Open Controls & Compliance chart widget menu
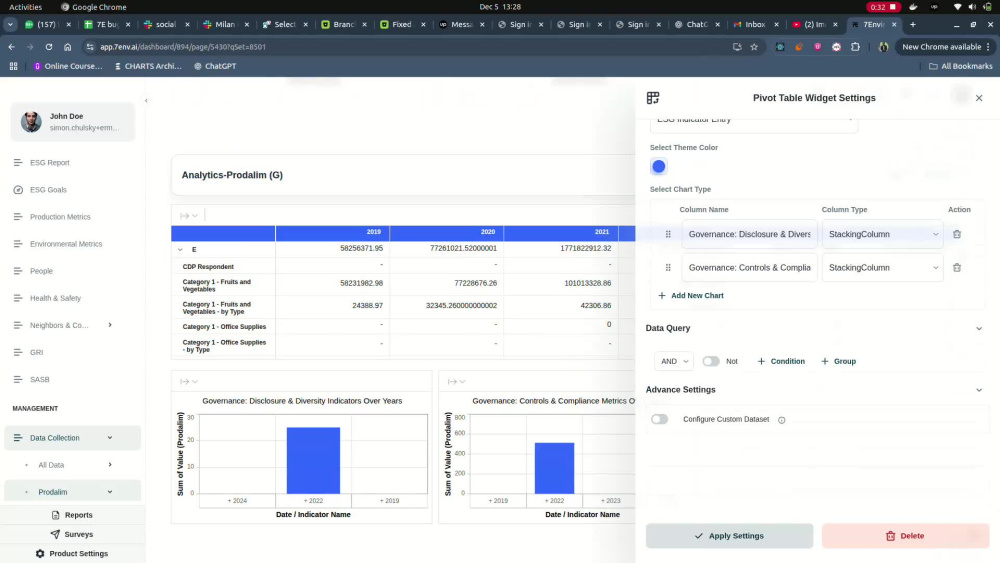 [x=456, y=381]
